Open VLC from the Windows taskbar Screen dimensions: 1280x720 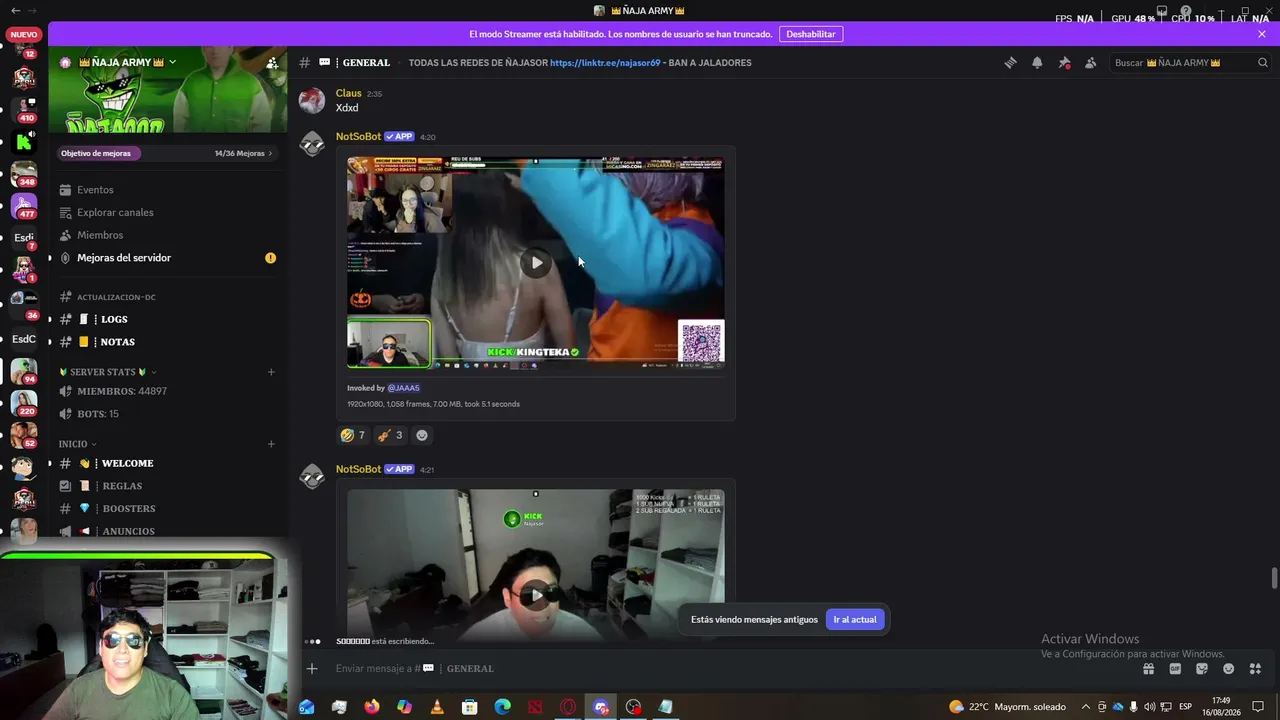[x=437, y=707]
